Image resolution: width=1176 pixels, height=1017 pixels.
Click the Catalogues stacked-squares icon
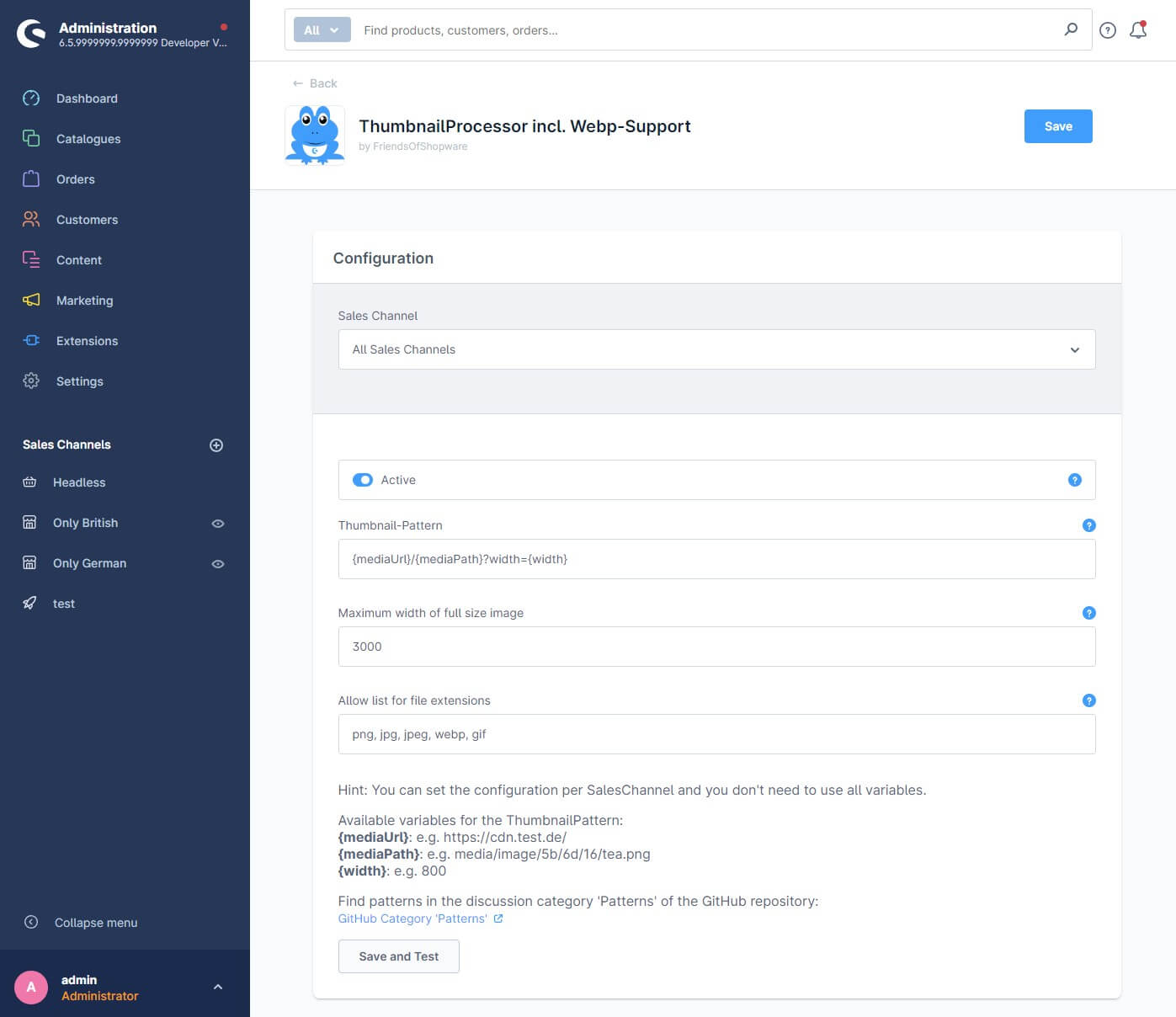[31, 138]
